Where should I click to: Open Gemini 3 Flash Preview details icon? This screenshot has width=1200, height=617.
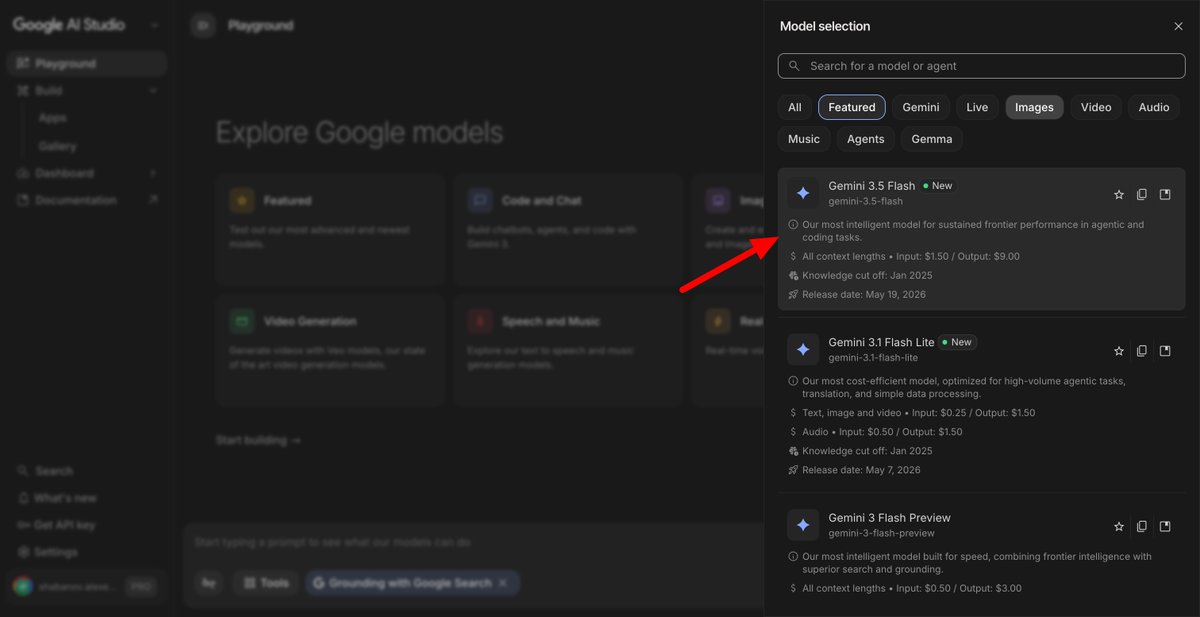1165,526
